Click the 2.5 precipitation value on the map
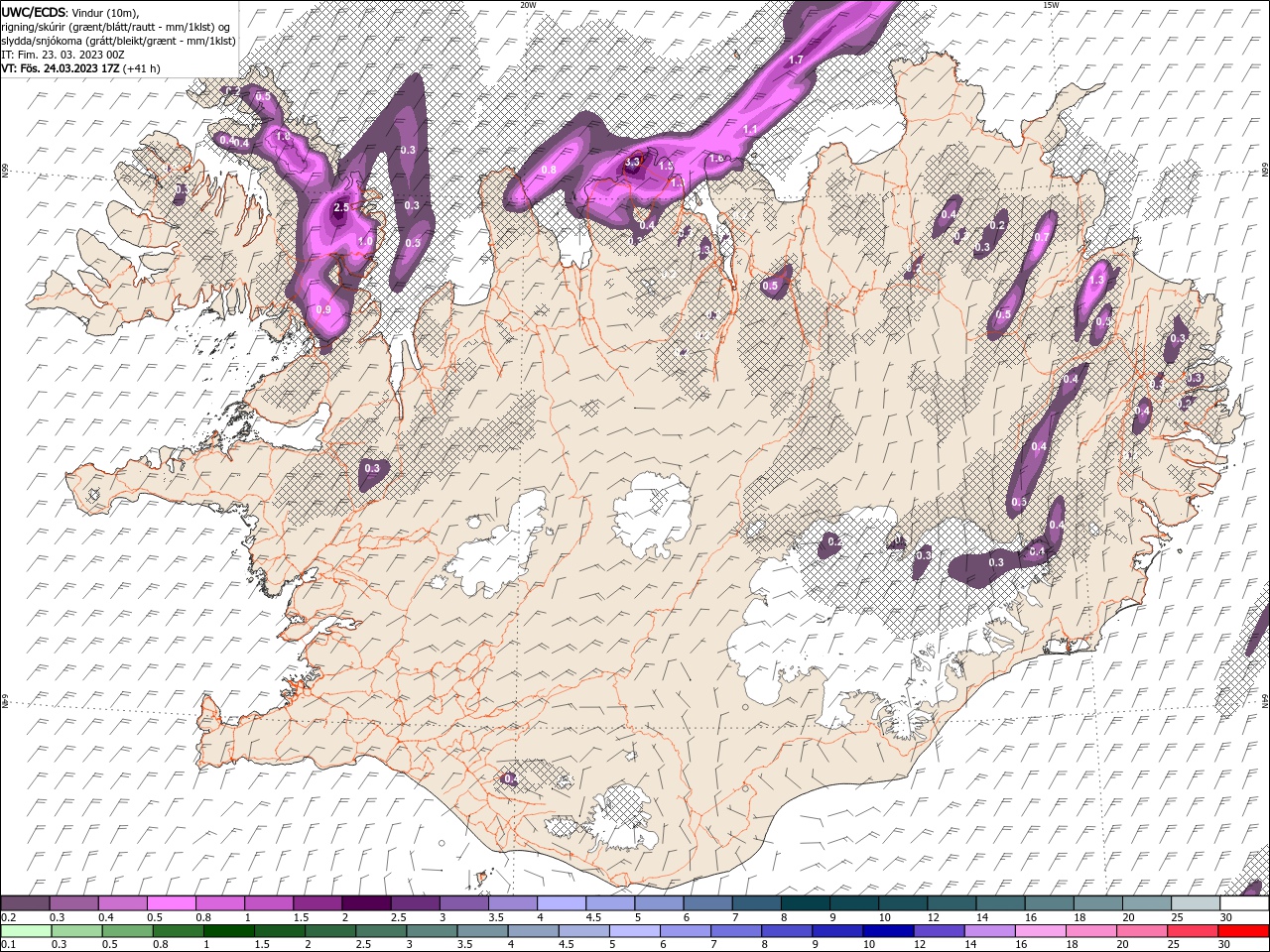Image resolution: width=1270 pixels, height=952 pixels. tap(341, 208)
